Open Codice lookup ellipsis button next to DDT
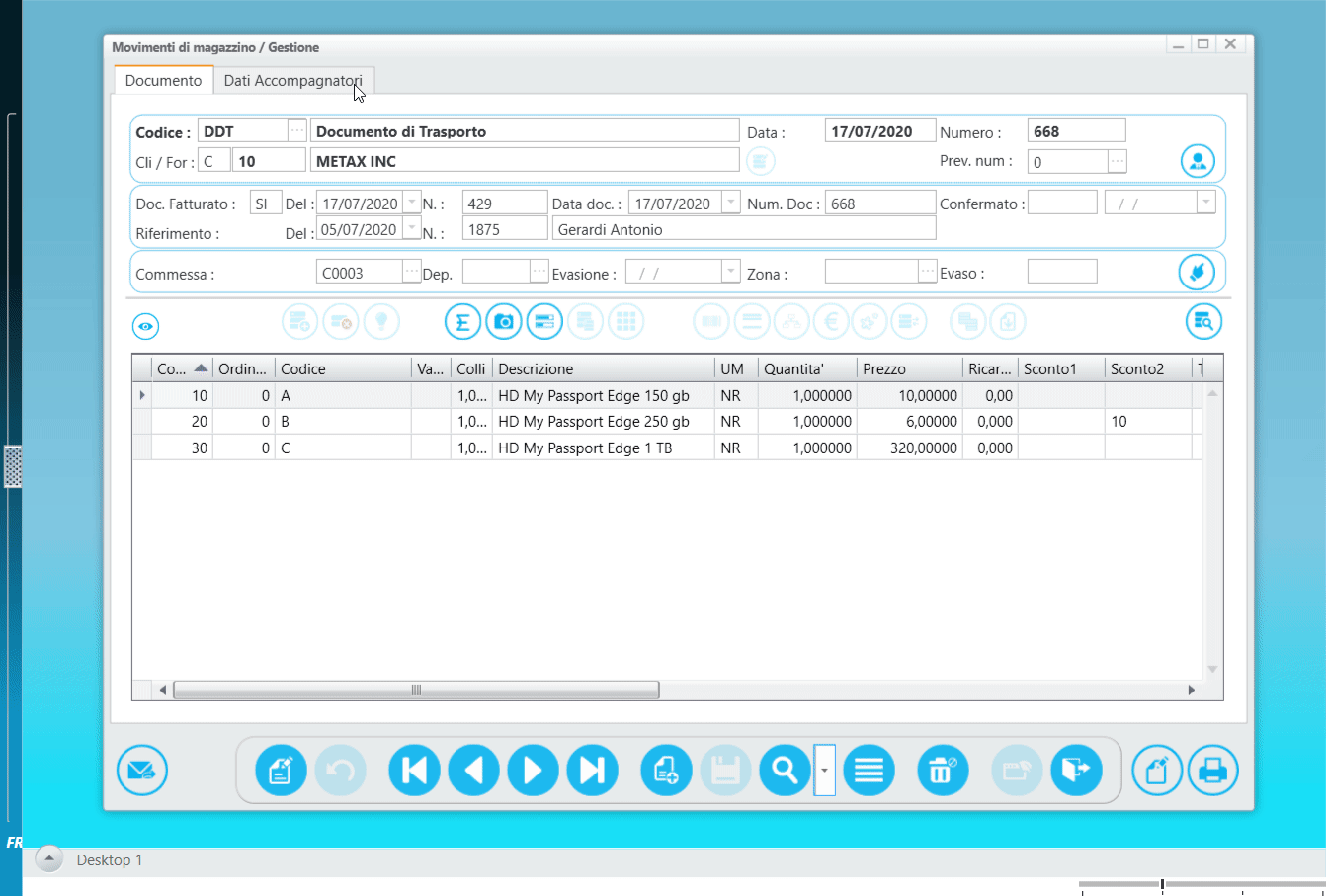Screen dimensions: 1326x896 point(297,130)
